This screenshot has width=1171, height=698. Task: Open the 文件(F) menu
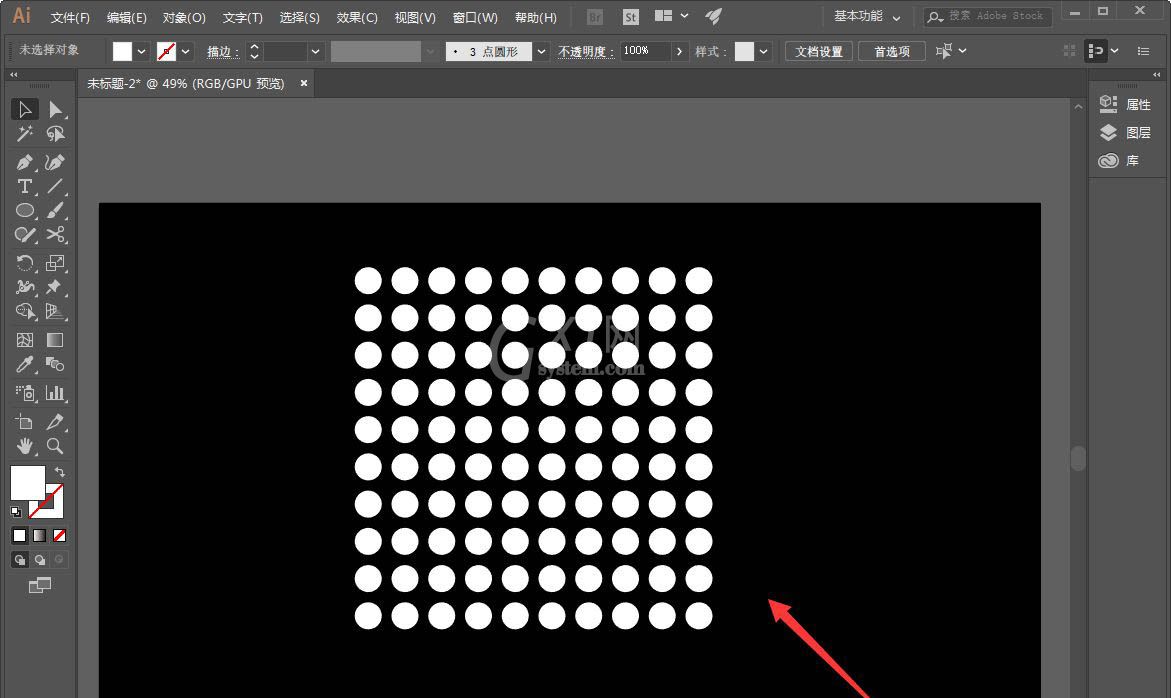(x=70, y=17)
